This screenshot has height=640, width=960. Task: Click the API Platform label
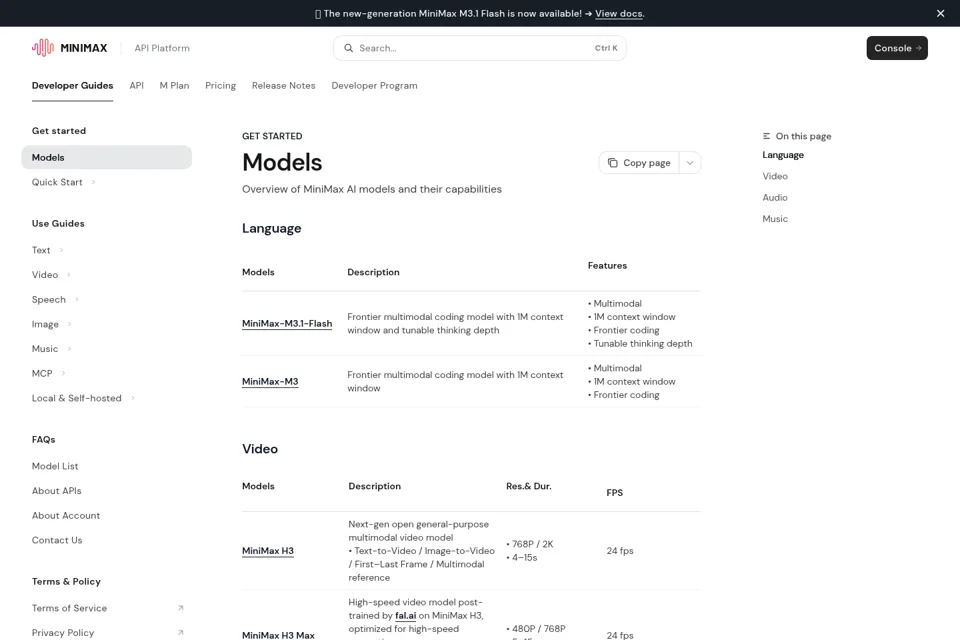162,48
